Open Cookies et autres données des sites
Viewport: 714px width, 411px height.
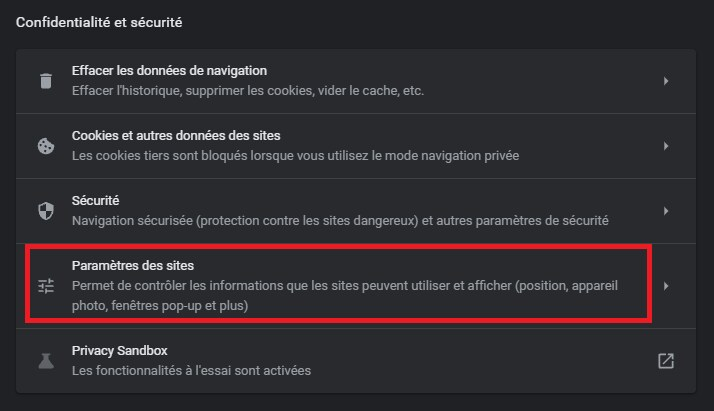(176, 136)
